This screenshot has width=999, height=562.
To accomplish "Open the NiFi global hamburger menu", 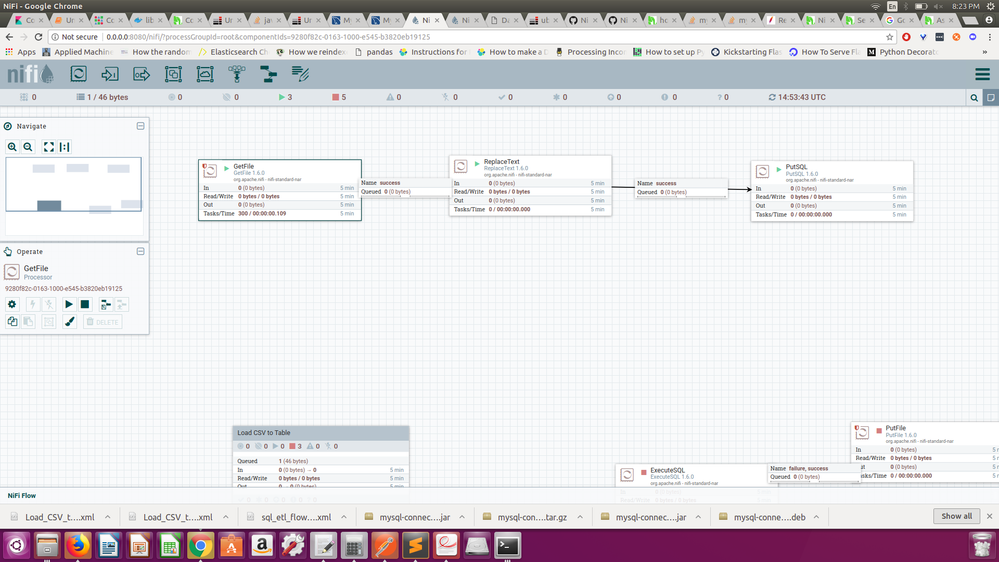I will point(982,74).
